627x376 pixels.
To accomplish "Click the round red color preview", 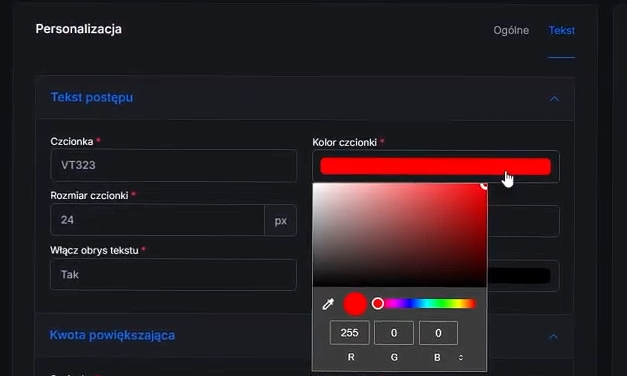I will [355, 304].
